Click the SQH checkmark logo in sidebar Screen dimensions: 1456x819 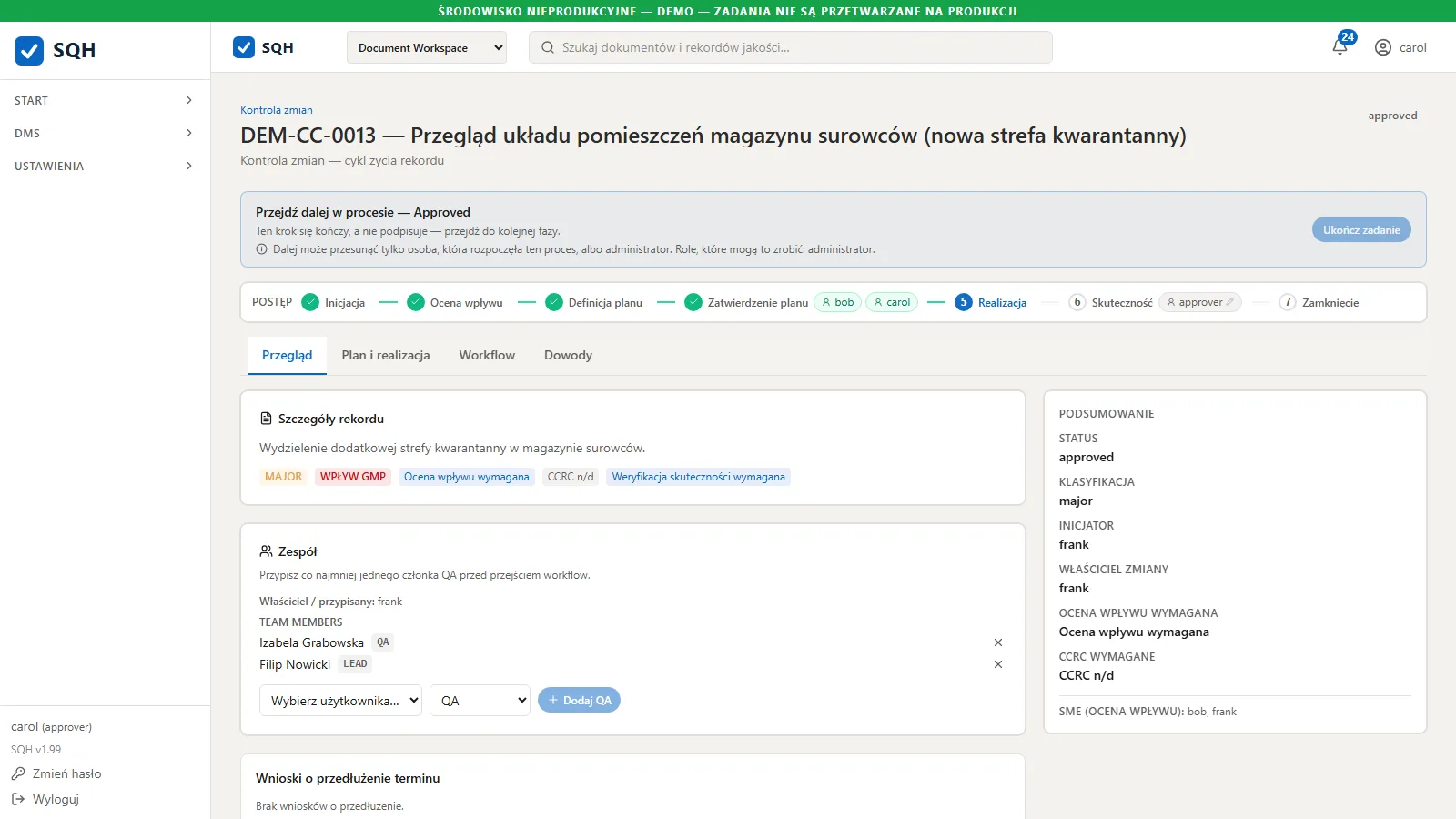pyautogui.click(x=29, y=50)
